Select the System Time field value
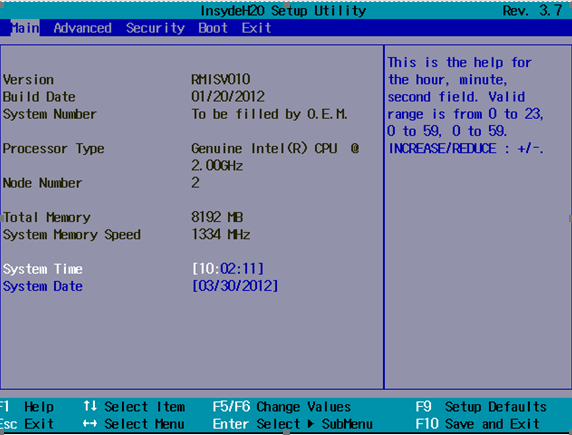 coord(228,269)
